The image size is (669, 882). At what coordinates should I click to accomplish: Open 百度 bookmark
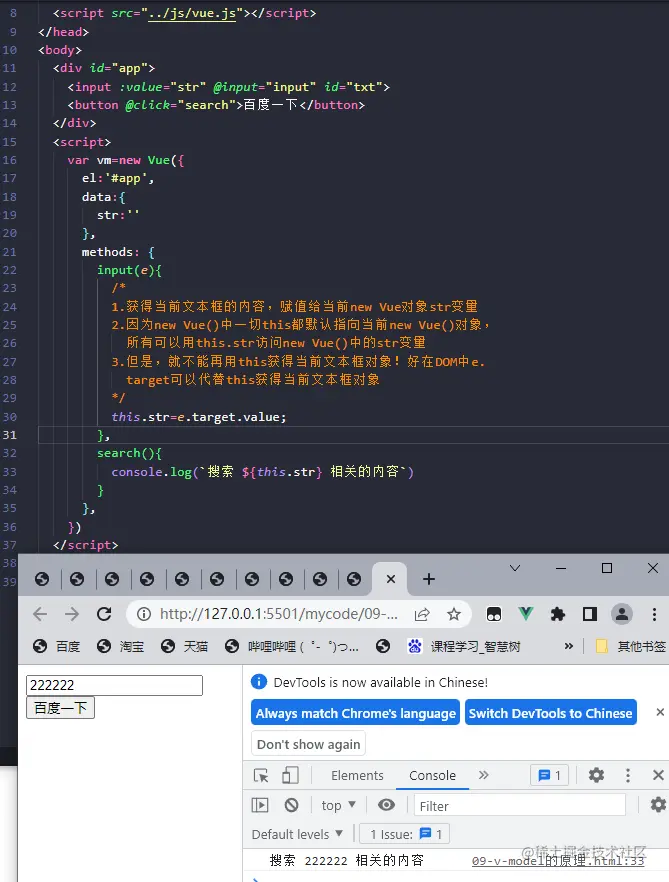point(56,646)
